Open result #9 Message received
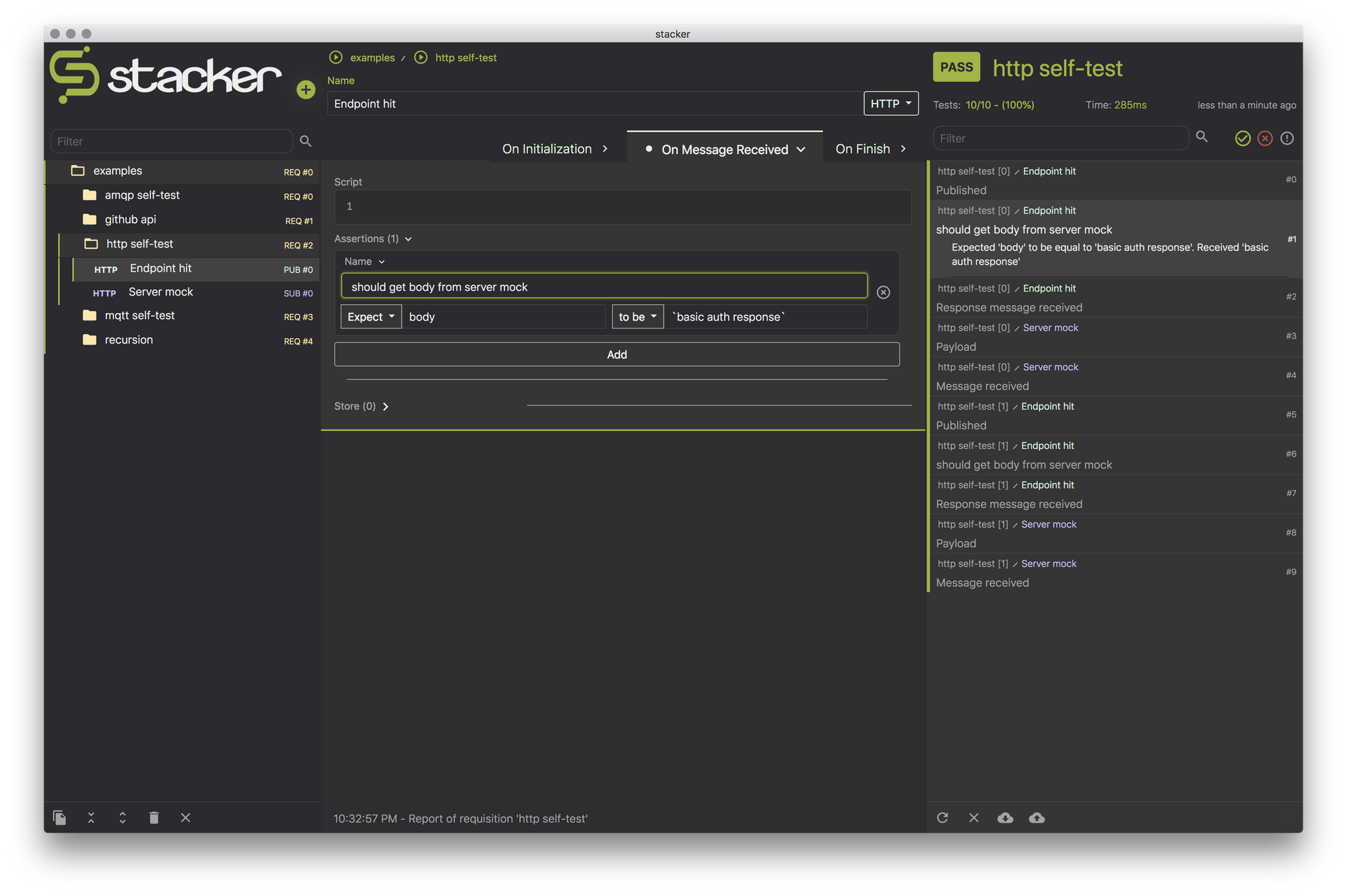The width and height of the screenshot is (1347, 896). point(1115,573)
